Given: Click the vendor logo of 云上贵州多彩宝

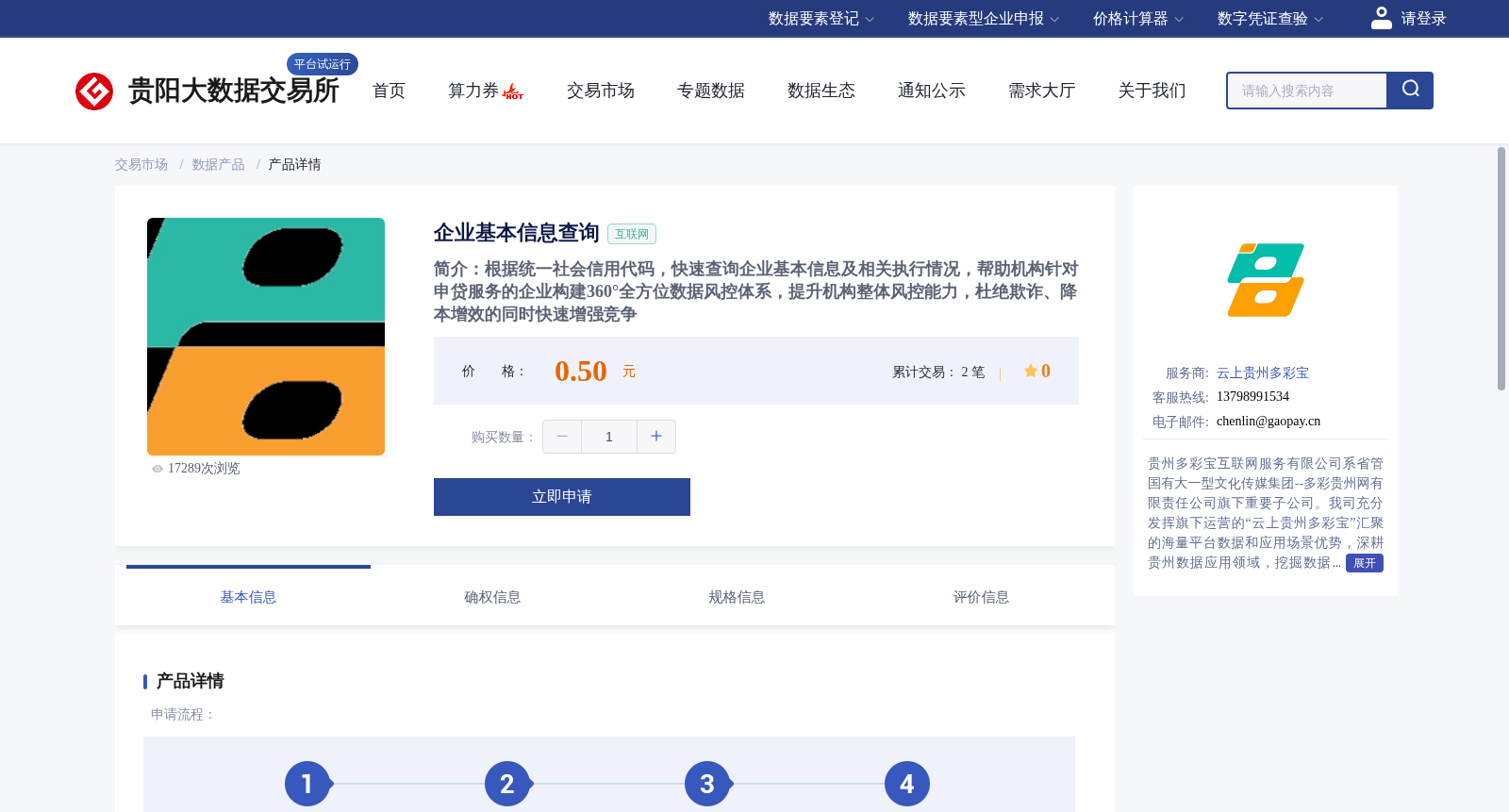Looking at the screenshot, I should (1266, 280).
